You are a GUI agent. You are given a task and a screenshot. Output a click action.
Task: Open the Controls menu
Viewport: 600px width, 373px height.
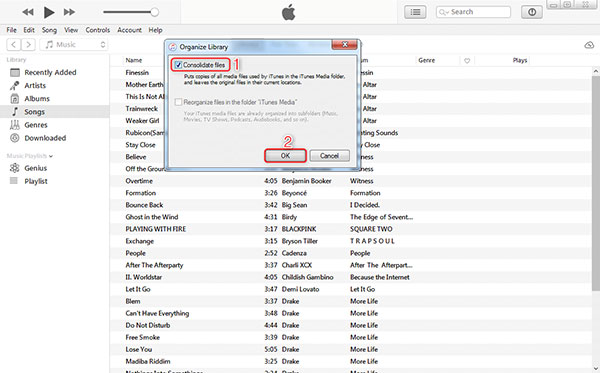(98, 30)
